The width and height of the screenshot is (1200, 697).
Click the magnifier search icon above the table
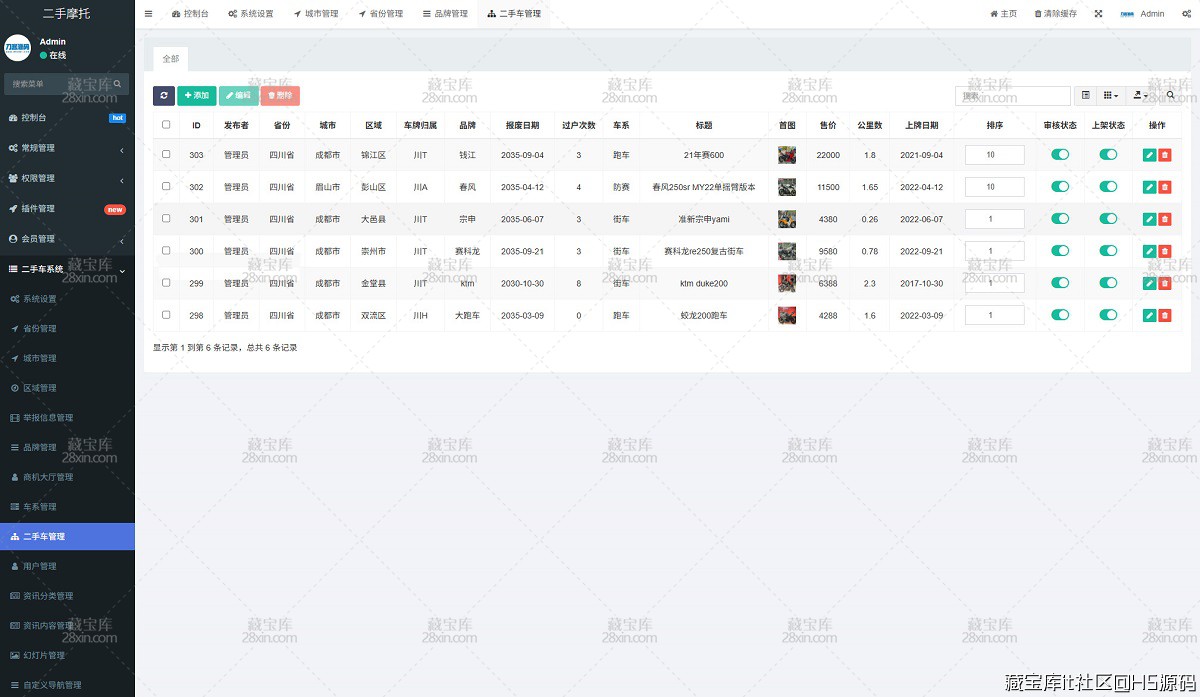point(1170,95)
